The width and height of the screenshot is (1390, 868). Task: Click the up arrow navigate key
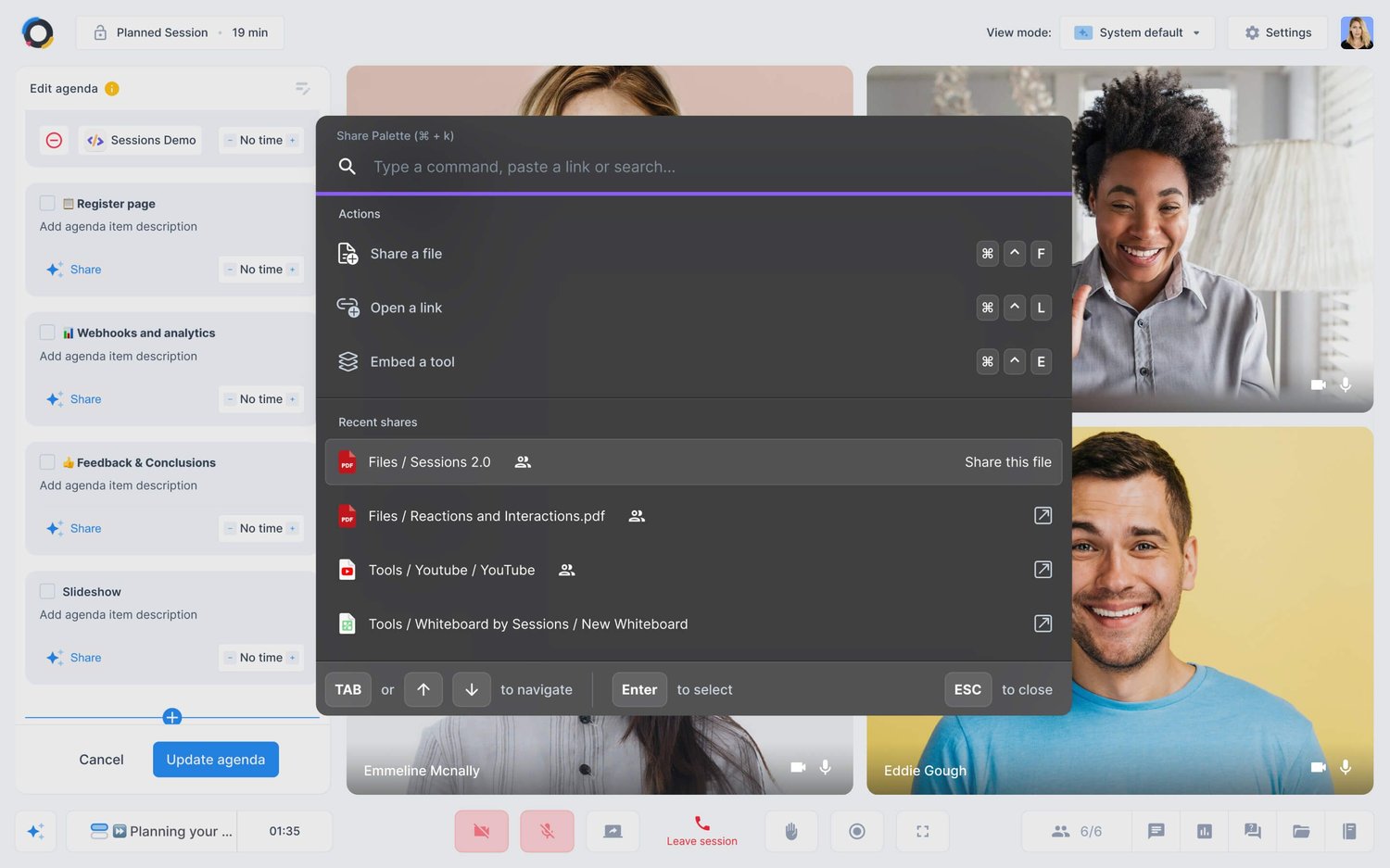point(423,689)
